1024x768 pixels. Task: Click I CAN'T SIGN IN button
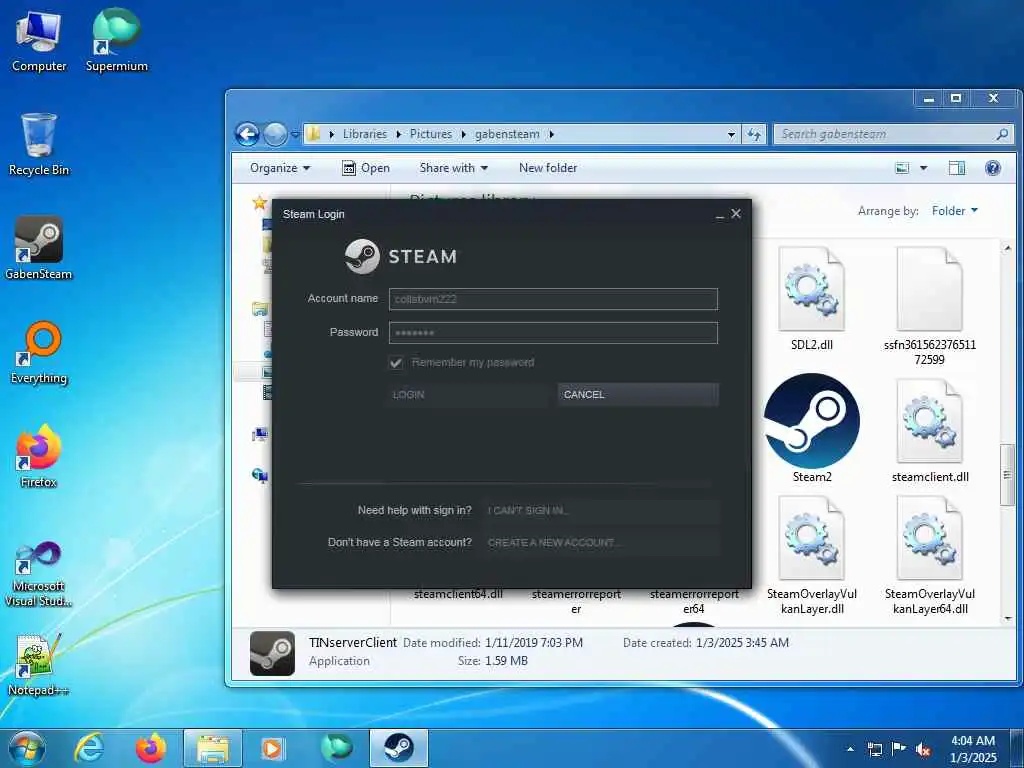(600, 511)
